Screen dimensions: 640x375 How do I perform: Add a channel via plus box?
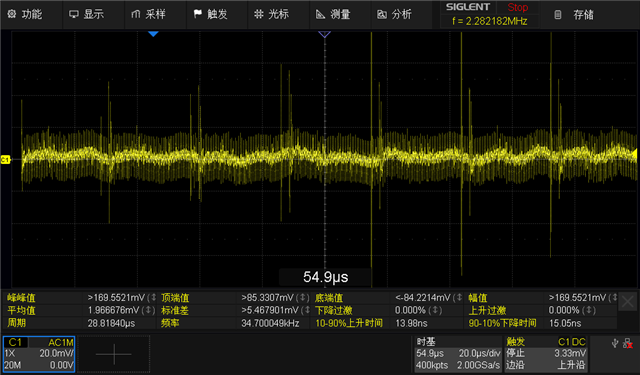114,354
